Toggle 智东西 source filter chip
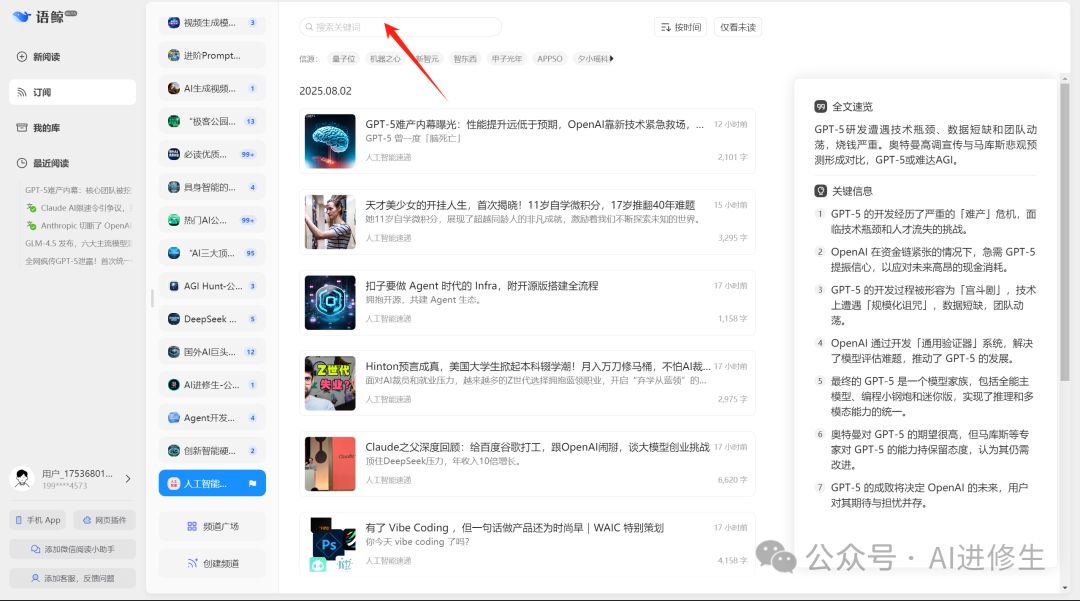The height and width of the screenshot is (601, 1080). pos(465,59)
